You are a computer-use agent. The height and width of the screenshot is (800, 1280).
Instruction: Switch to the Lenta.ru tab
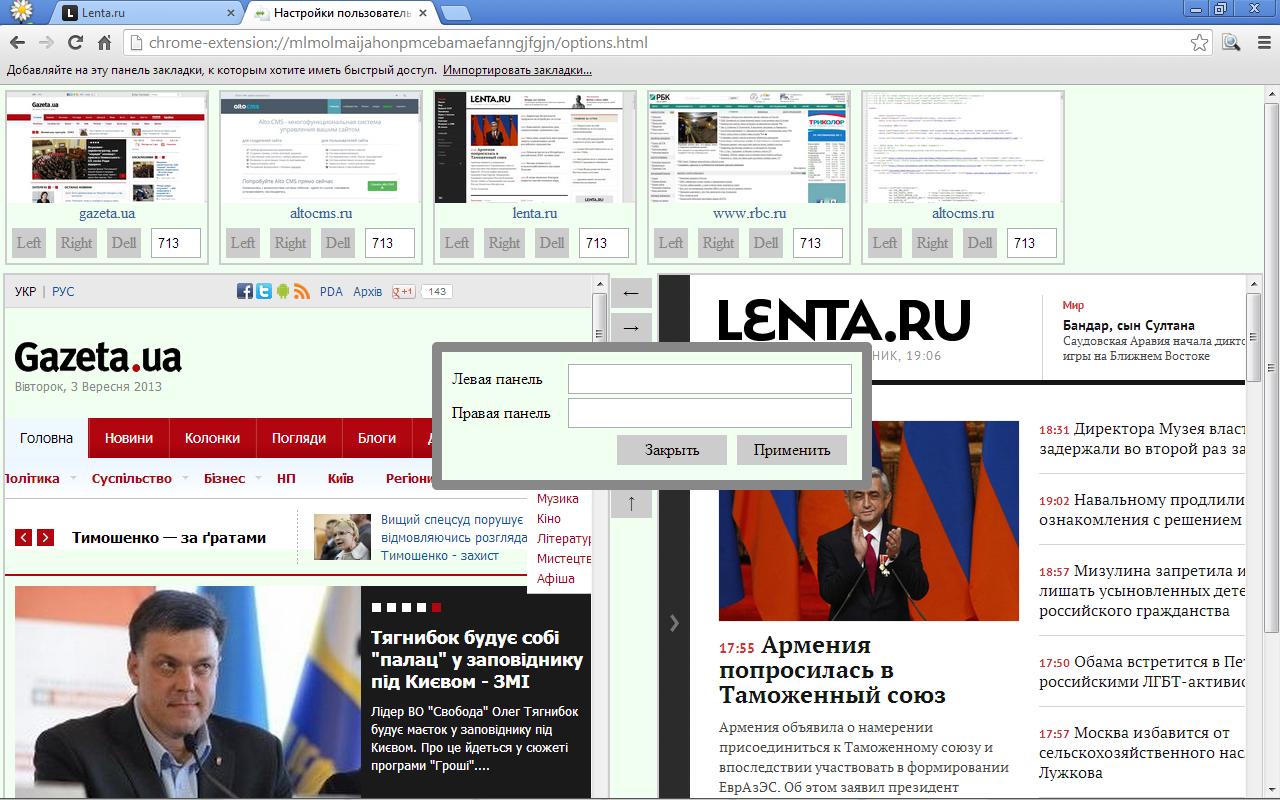click(145, 13)
